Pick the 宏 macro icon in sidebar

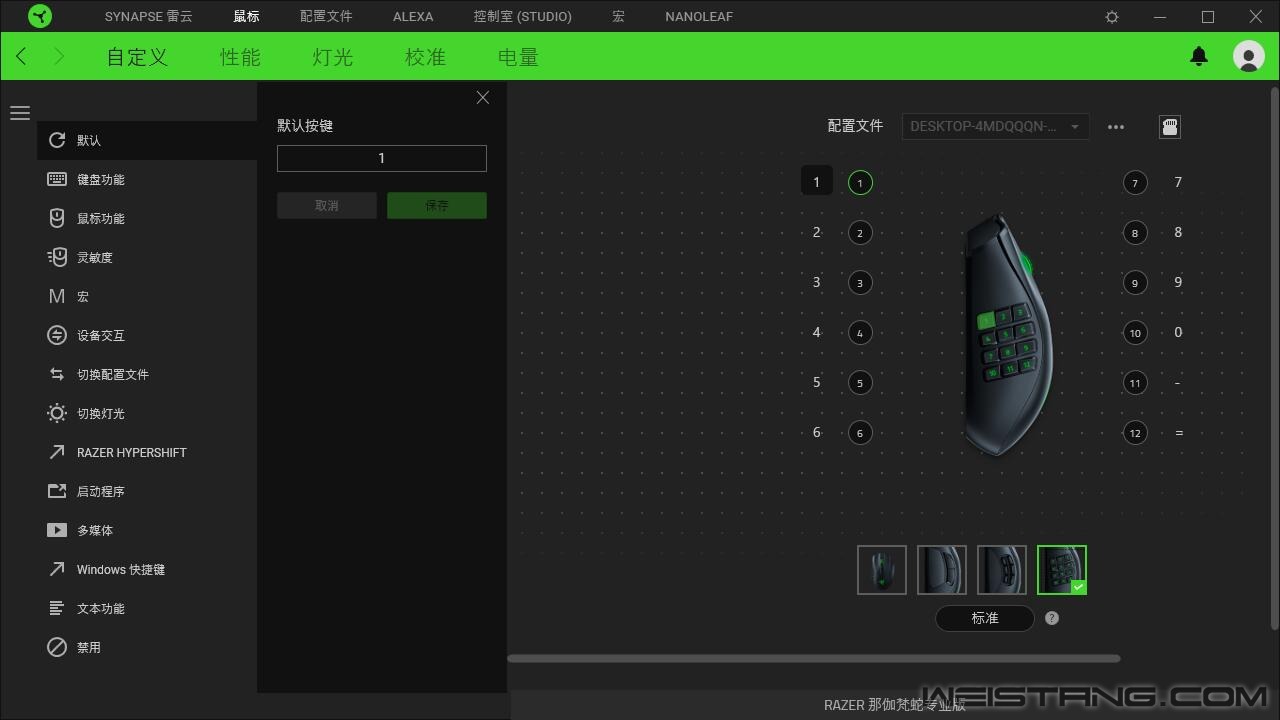coord(57,296)
